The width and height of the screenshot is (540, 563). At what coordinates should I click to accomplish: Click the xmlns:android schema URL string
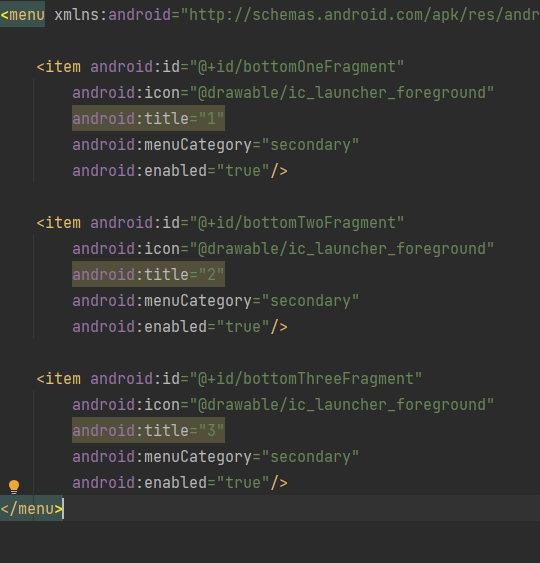(x=360, y=15)
